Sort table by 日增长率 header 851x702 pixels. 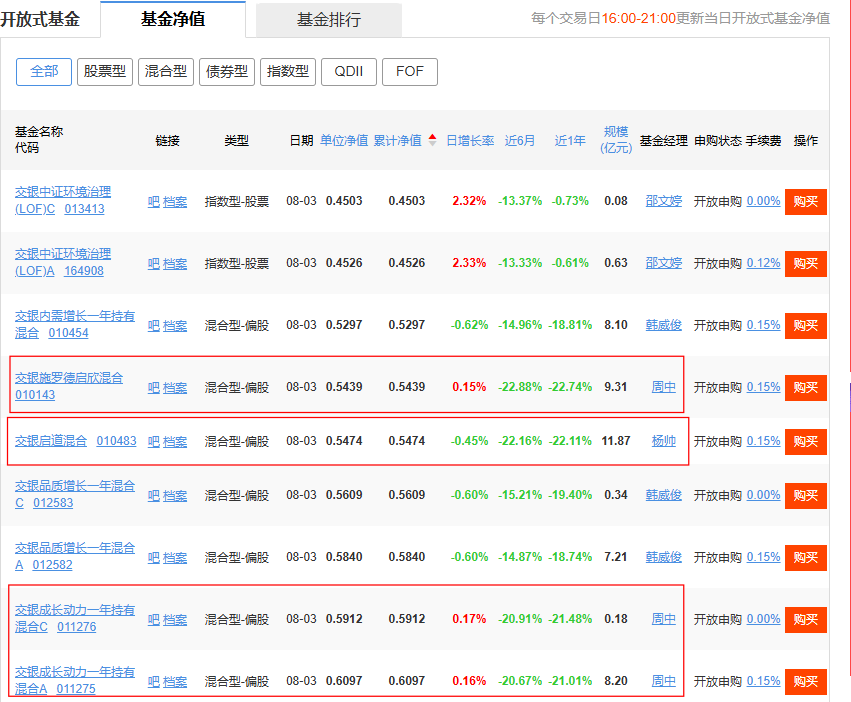[470, 141]
